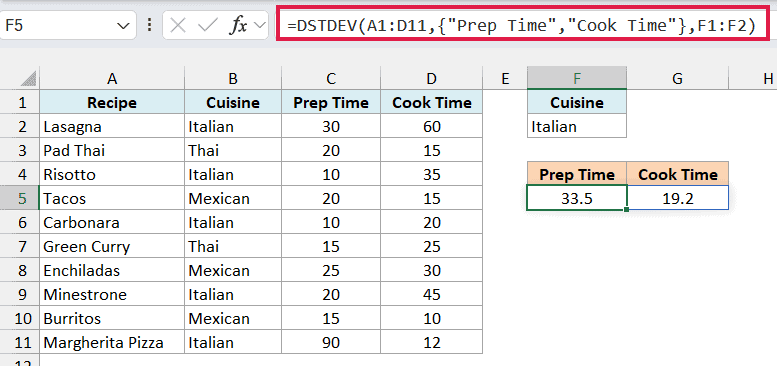Select the Lasagna cell

coord(112,127)
